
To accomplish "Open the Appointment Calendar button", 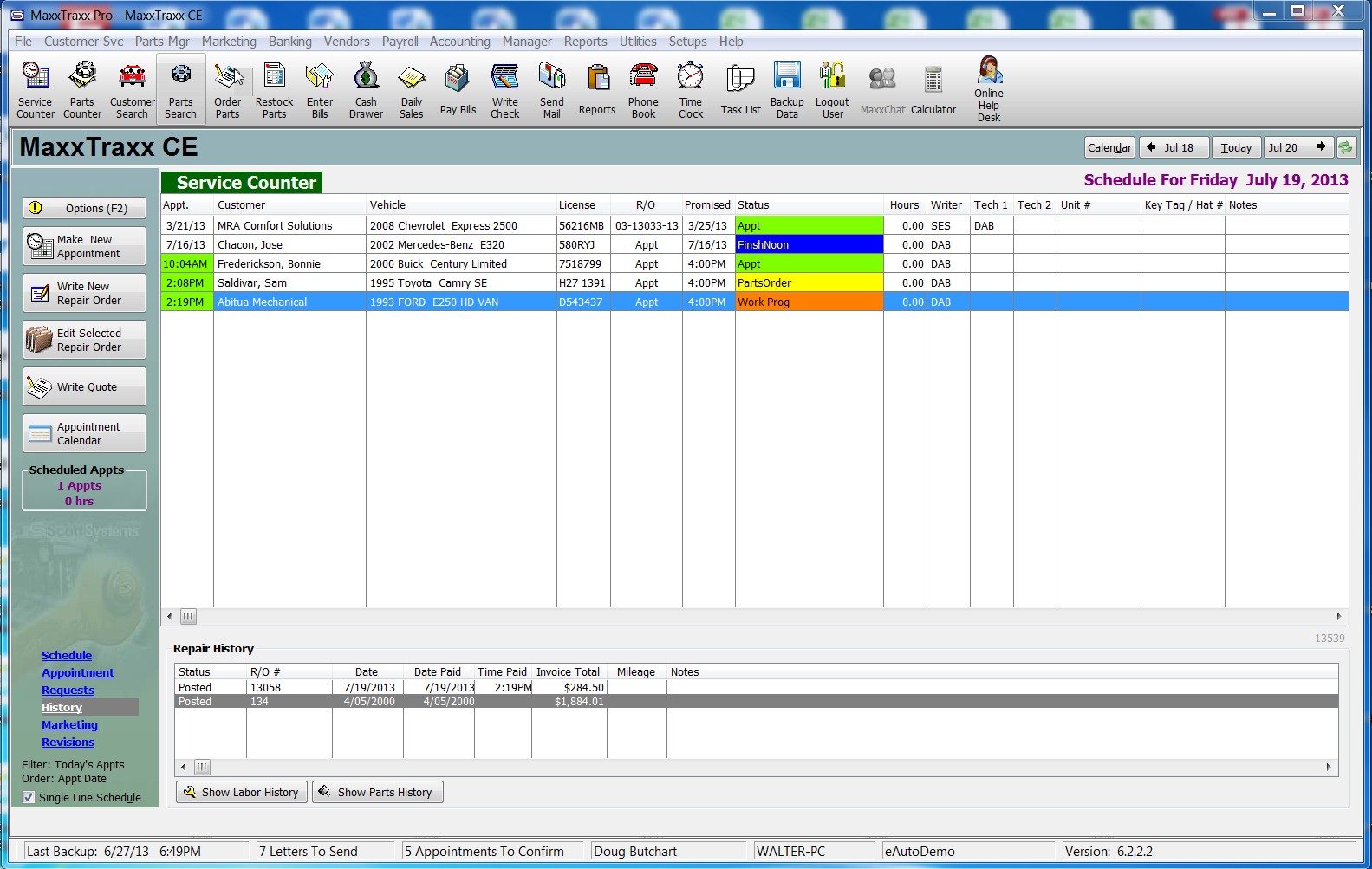I will click(84, 433).
